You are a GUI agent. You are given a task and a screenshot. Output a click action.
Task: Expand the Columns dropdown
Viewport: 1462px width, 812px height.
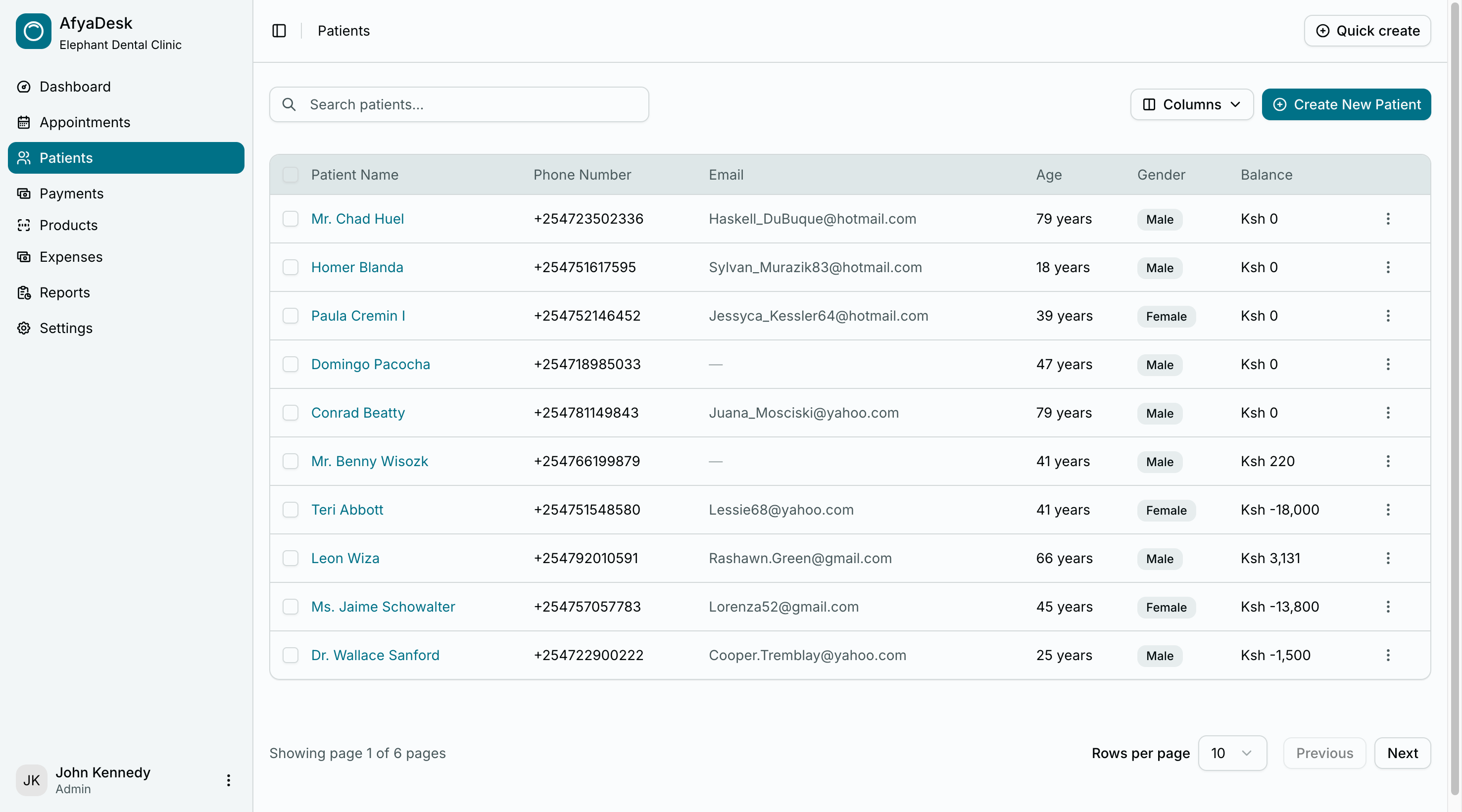(x=1191, y=104)
